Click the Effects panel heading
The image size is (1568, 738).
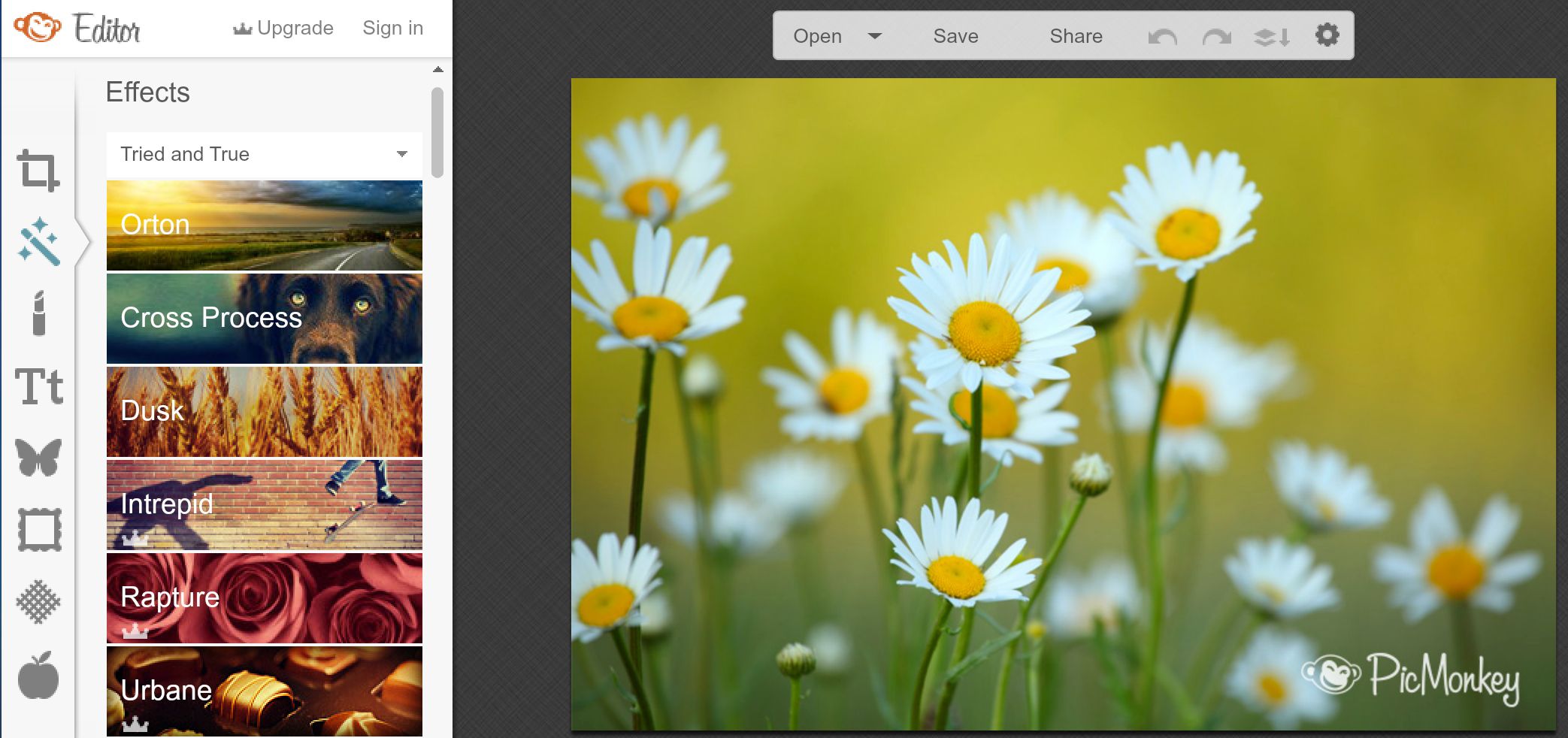pyautogui.click(x=147, y=92)
